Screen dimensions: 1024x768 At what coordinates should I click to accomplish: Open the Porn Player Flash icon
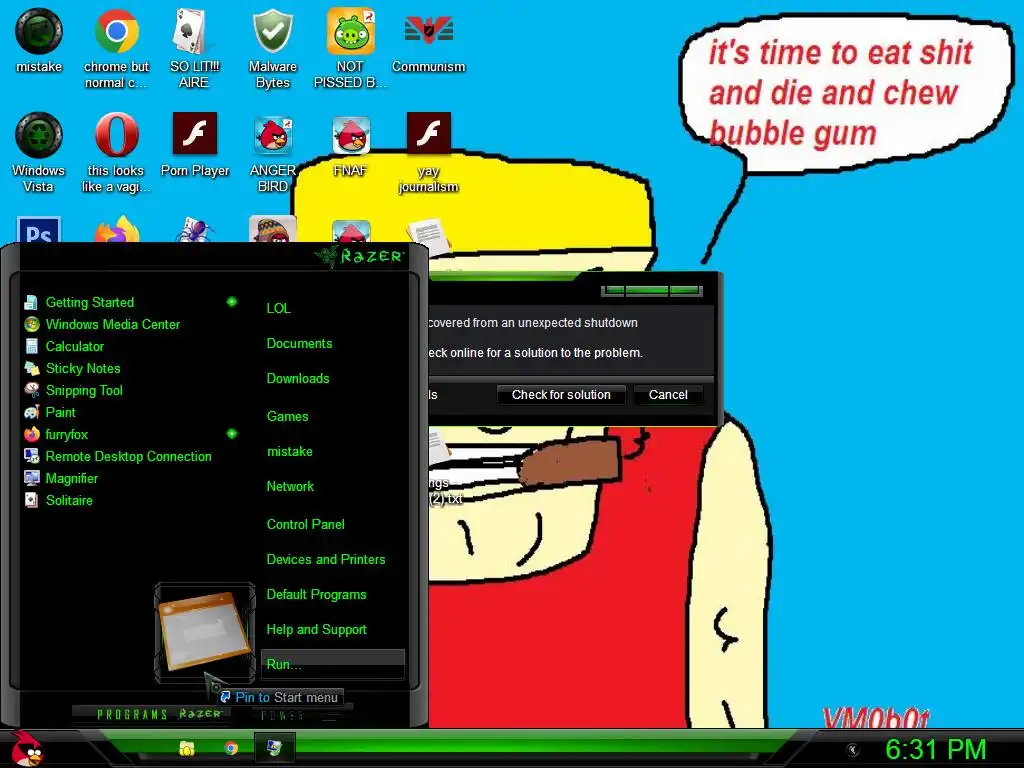tap(195, 145)
